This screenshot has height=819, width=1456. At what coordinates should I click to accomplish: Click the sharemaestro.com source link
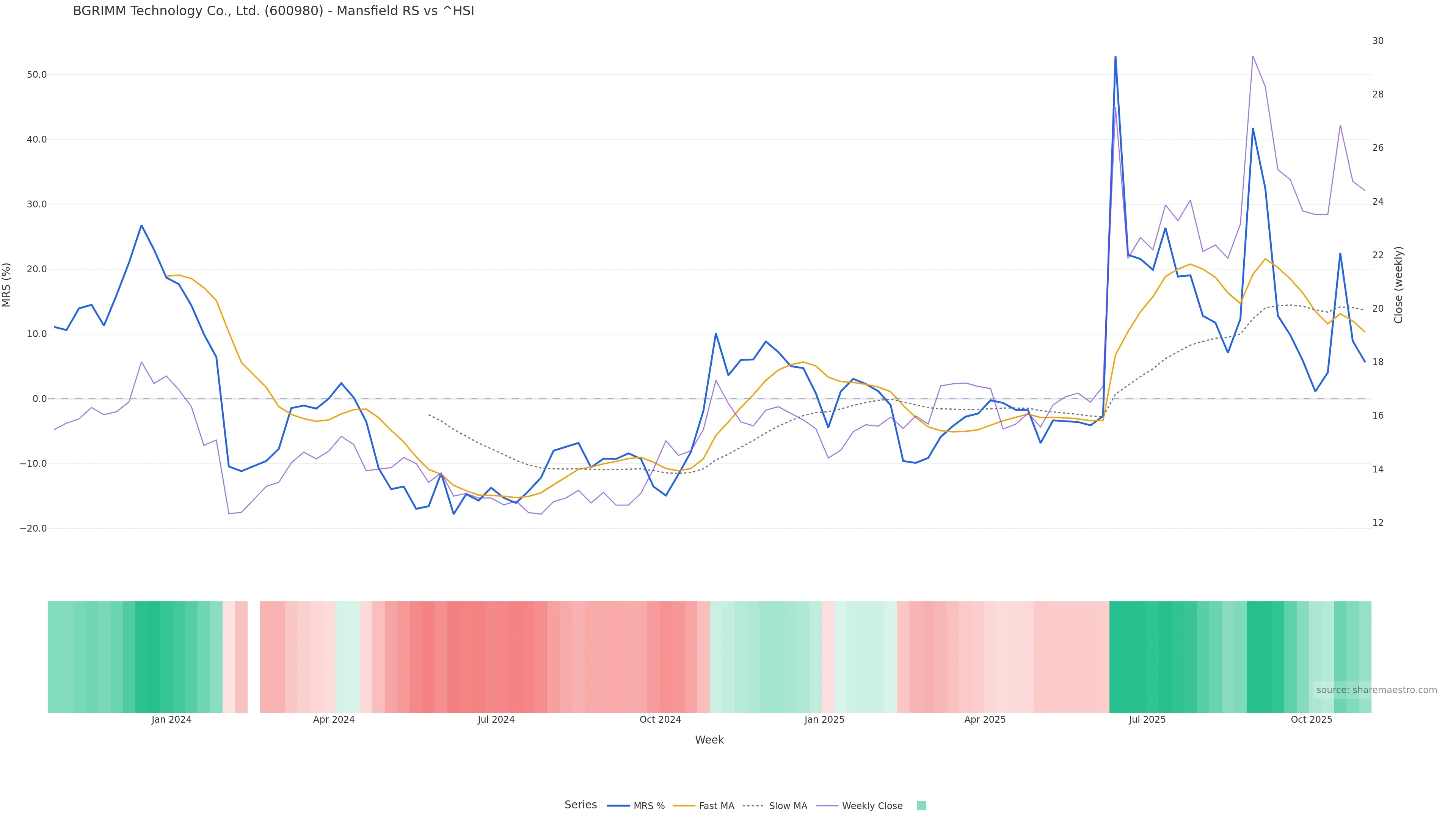pos(1376,690)
